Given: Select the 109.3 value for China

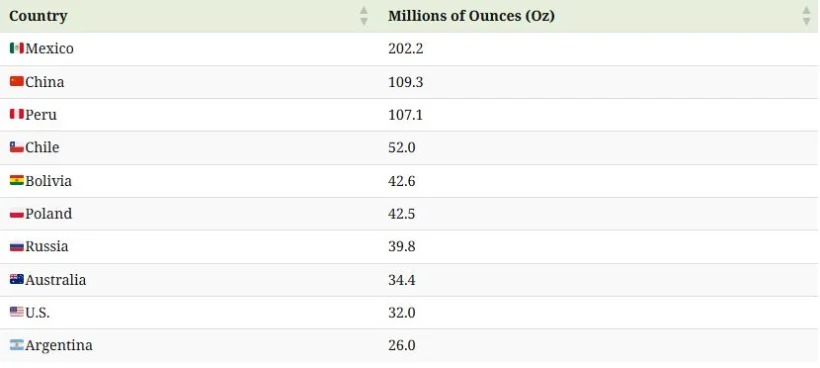Looking at the screenshot, I should point(405,82).
